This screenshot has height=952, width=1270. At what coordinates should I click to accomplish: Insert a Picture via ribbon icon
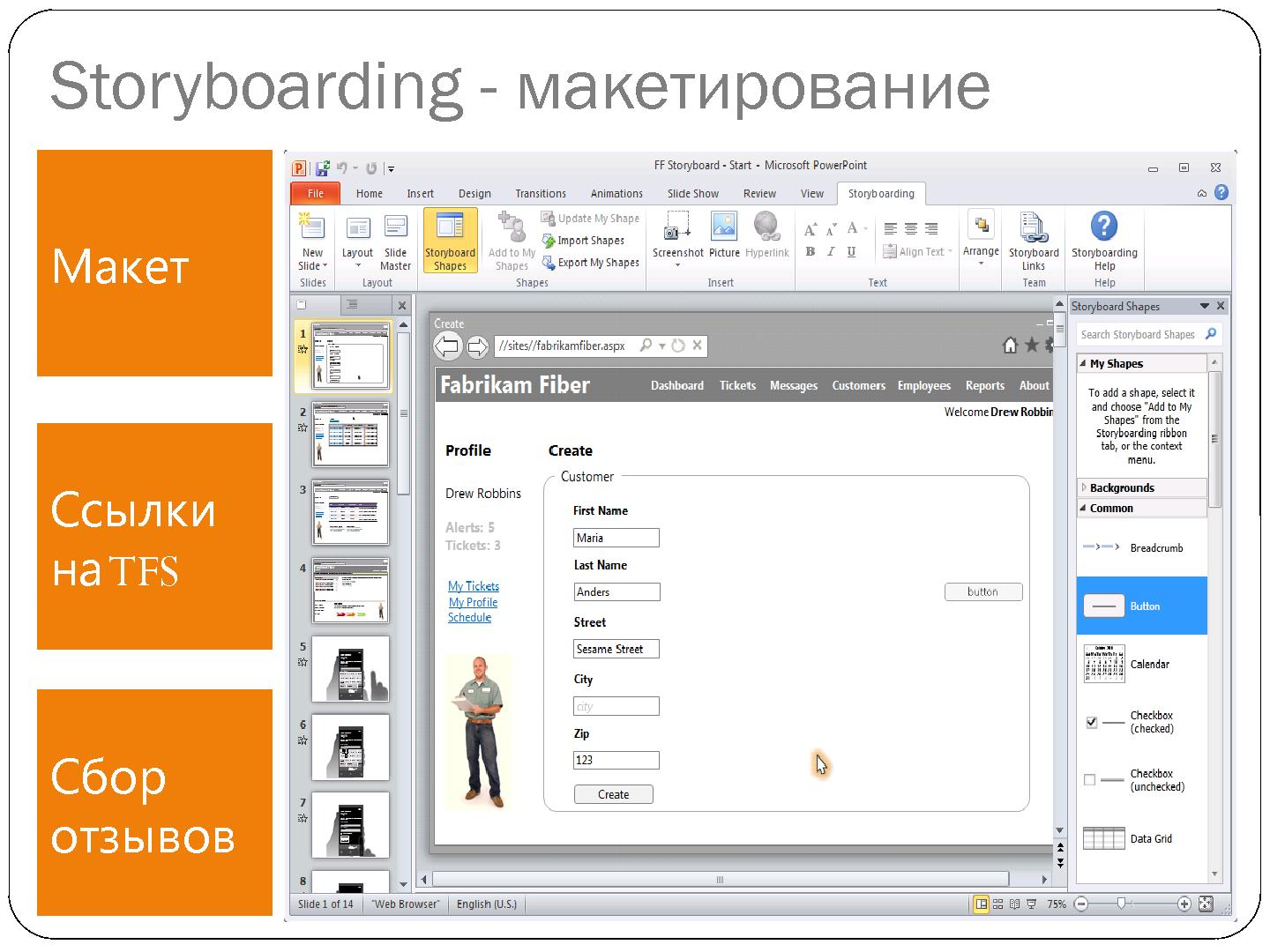click(x=724, y=227)
